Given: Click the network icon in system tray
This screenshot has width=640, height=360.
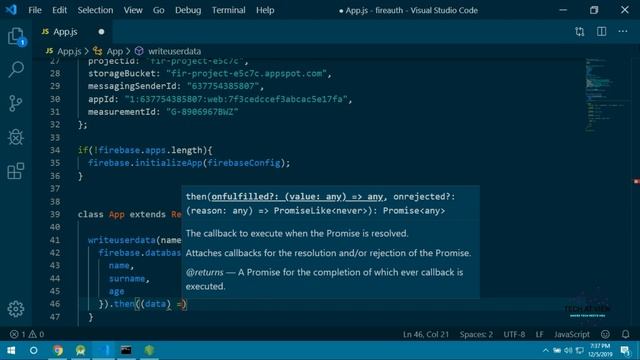Looking at the screenshot, I should coord(580,350).
